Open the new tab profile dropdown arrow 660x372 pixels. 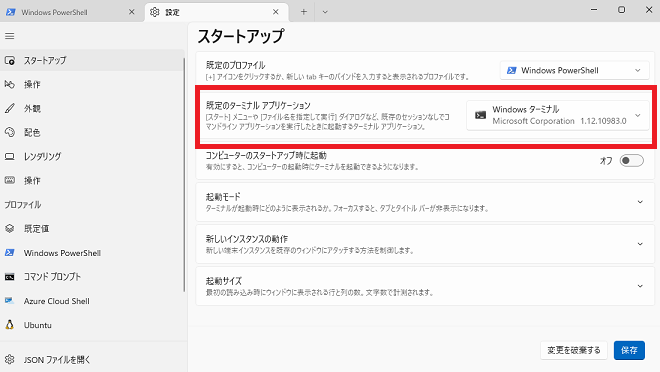tap(325, 12)
